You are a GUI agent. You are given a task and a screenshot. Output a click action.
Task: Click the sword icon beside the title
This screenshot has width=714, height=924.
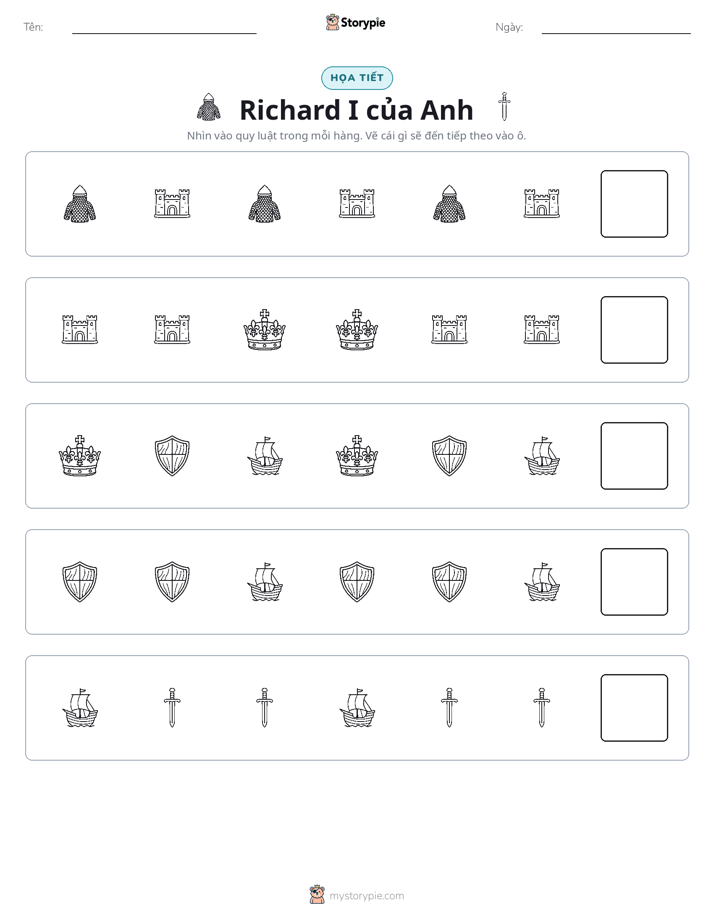pos(504,107)
